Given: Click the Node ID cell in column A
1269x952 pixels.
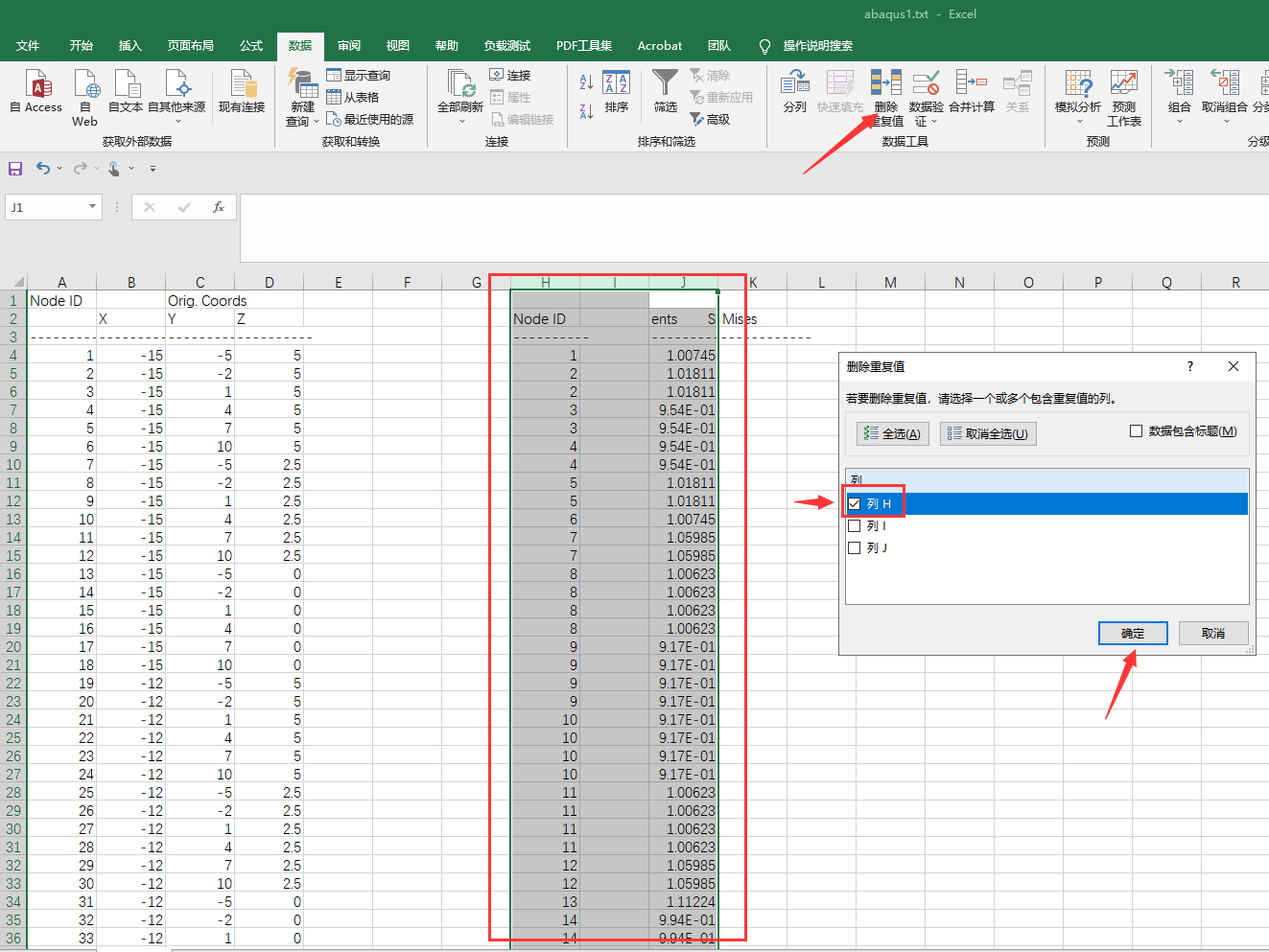Looking at the screenshot, I should (x=62, y=301).
